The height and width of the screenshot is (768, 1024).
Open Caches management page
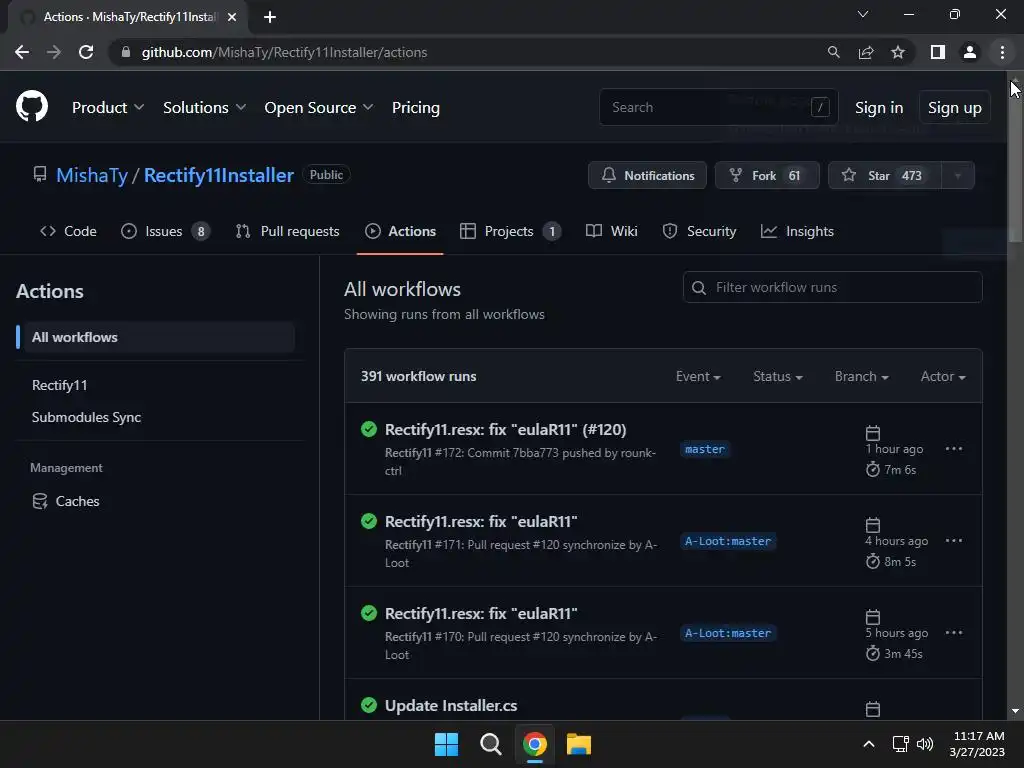(66, 501)
